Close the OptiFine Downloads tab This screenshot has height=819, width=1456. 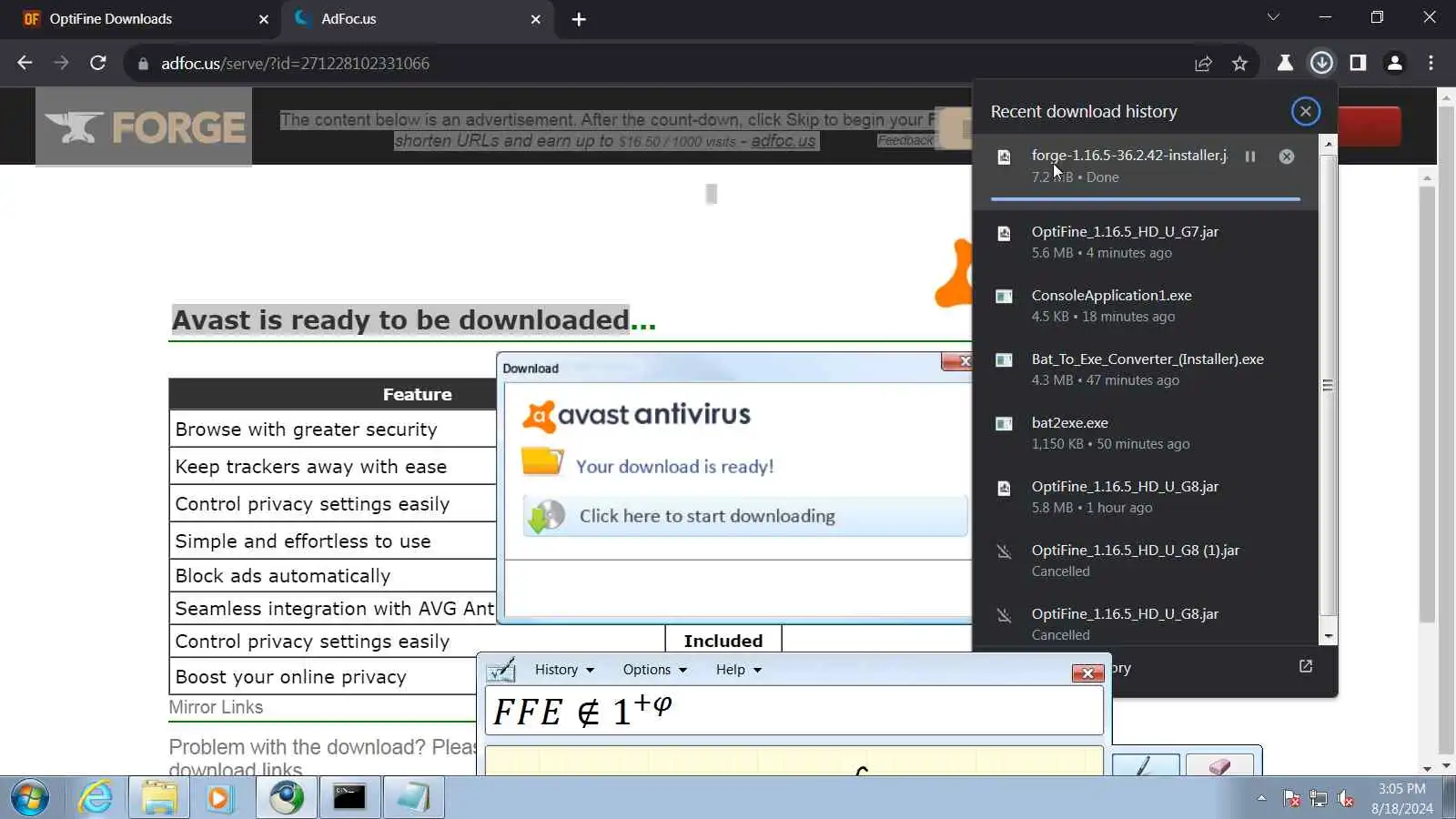pyautogui.click(x=264, y=19)
